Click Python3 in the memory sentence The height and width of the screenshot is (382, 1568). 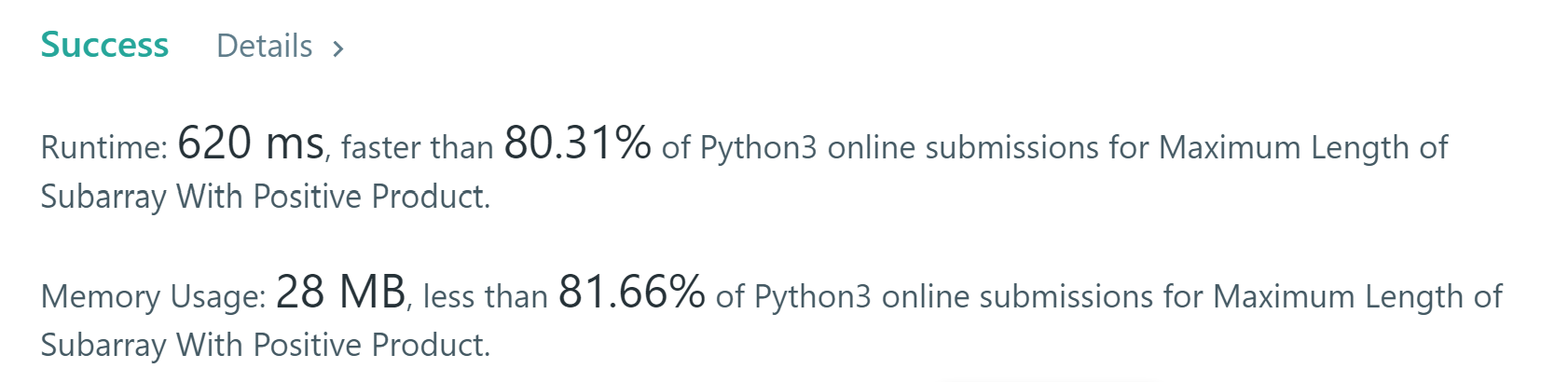[812, 296]
